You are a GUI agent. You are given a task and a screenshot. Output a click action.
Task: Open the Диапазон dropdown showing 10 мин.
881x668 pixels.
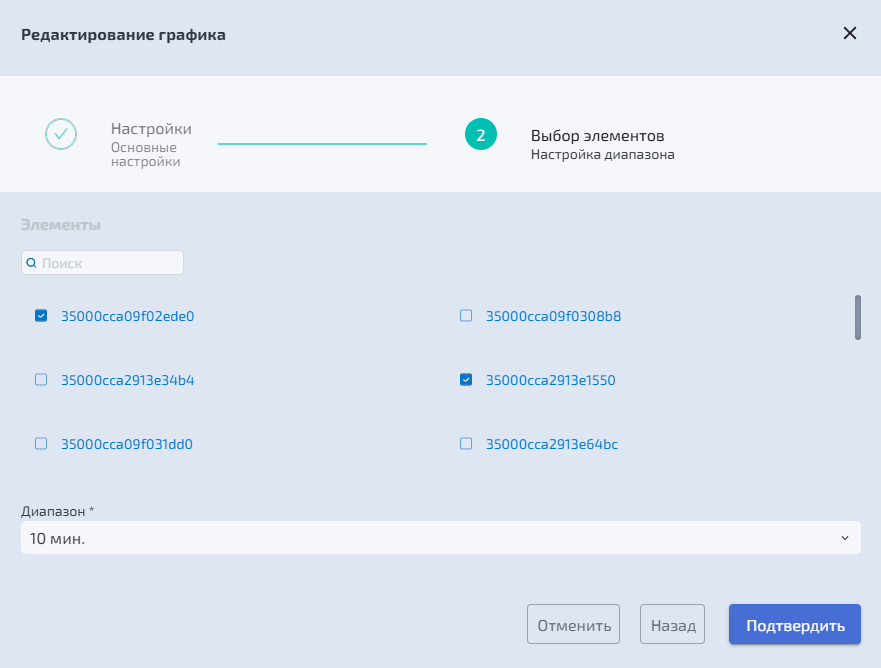tap(440, 538)
